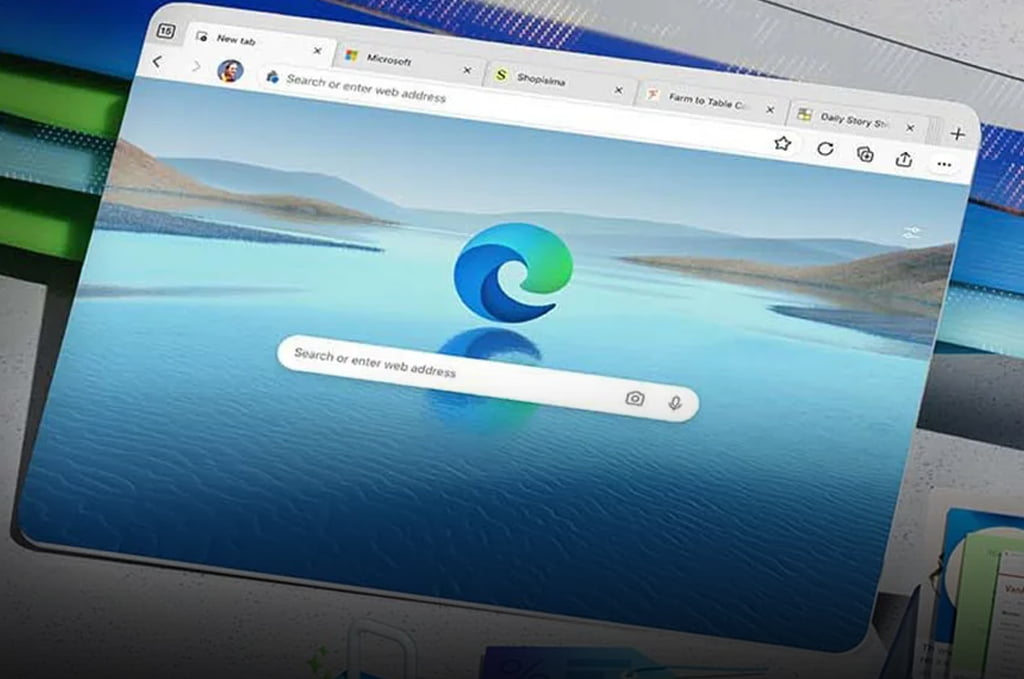Viewport: 1024px width, 679px height.
Task: Select the Farm to Table tab
Action: click(x=700, y=100)
